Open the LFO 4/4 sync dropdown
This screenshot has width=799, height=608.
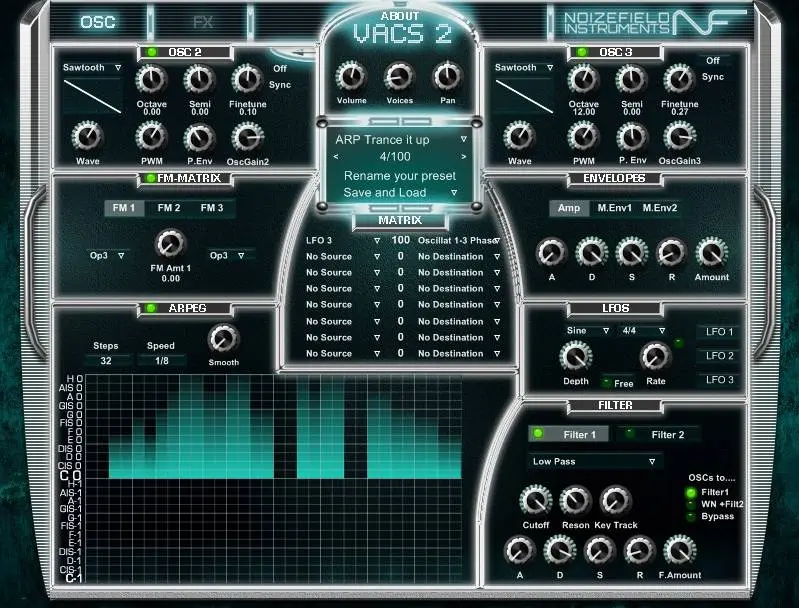coord(643,330)
